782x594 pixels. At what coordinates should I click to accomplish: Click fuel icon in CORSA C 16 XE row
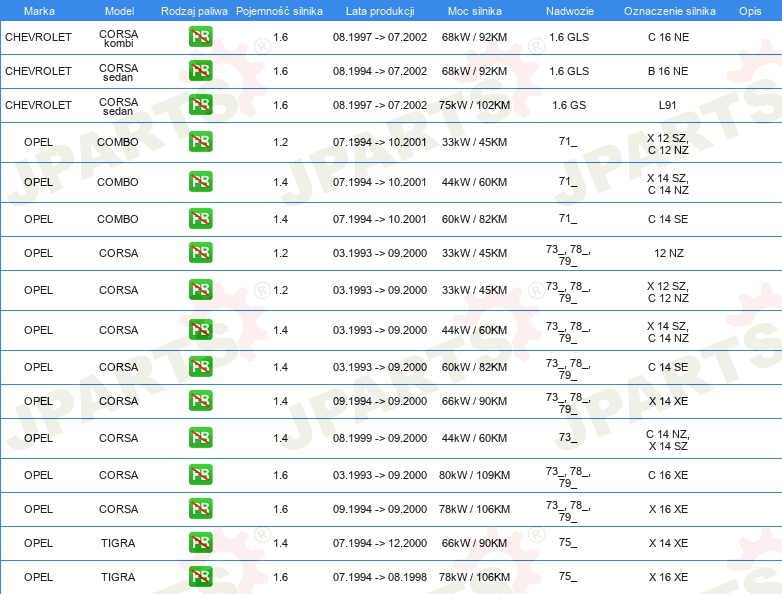[200, 474]
